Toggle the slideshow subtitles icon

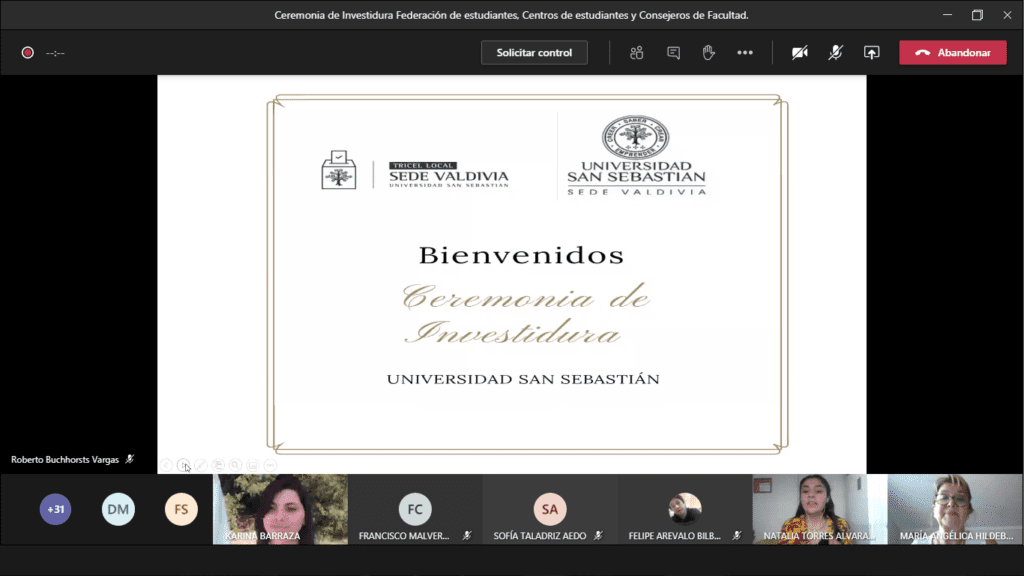click(x=253, y=465)
